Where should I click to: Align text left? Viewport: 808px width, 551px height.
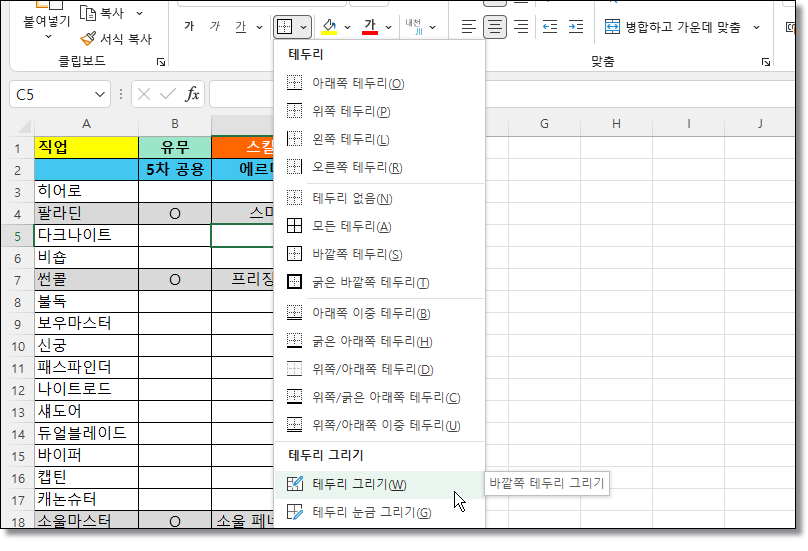click(x=468, y=26)
